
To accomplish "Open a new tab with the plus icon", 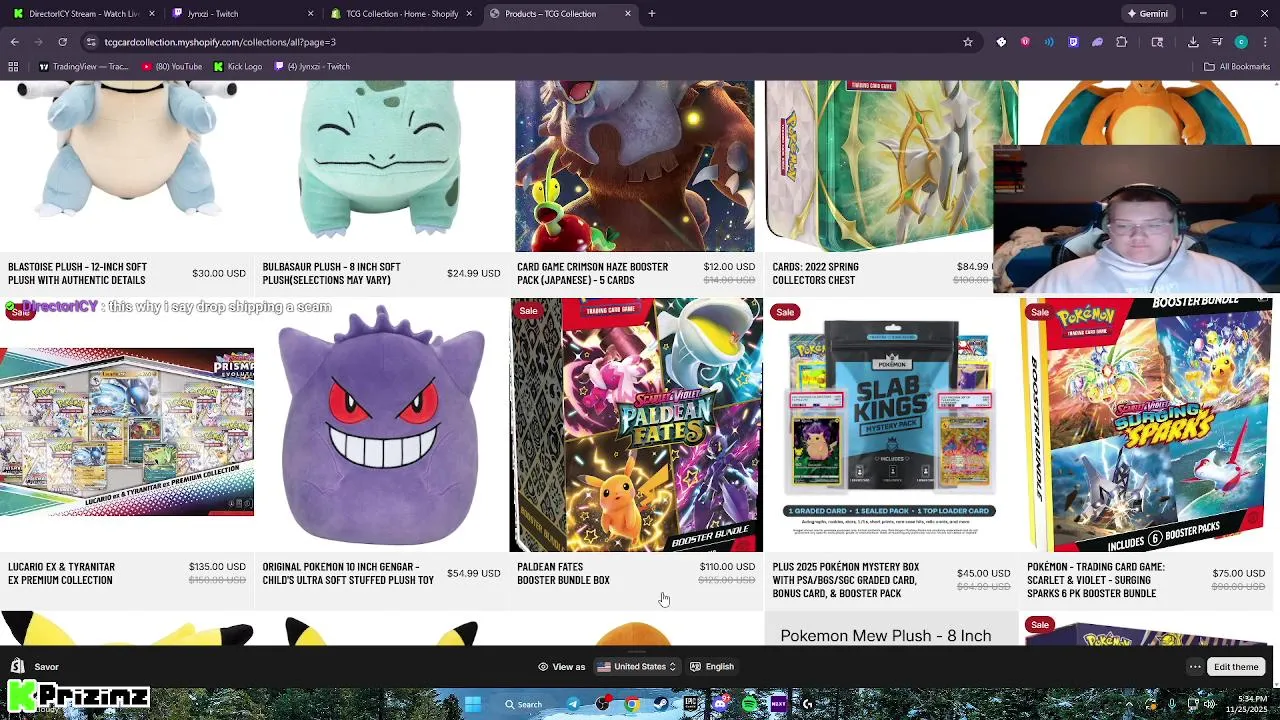I will tap(651, 14).
